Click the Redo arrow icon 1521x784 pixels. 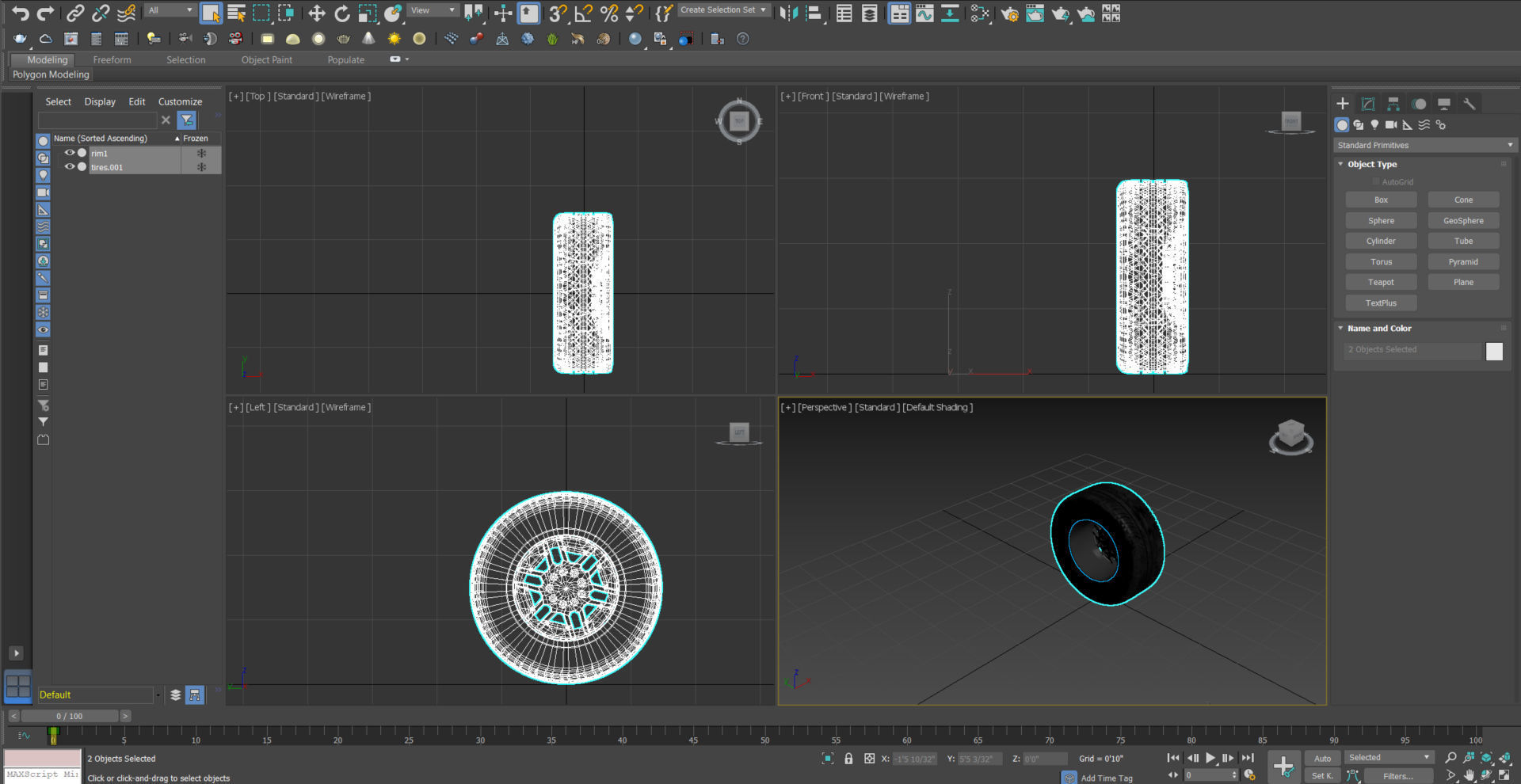pyautogui.click(x=45, y=13)
